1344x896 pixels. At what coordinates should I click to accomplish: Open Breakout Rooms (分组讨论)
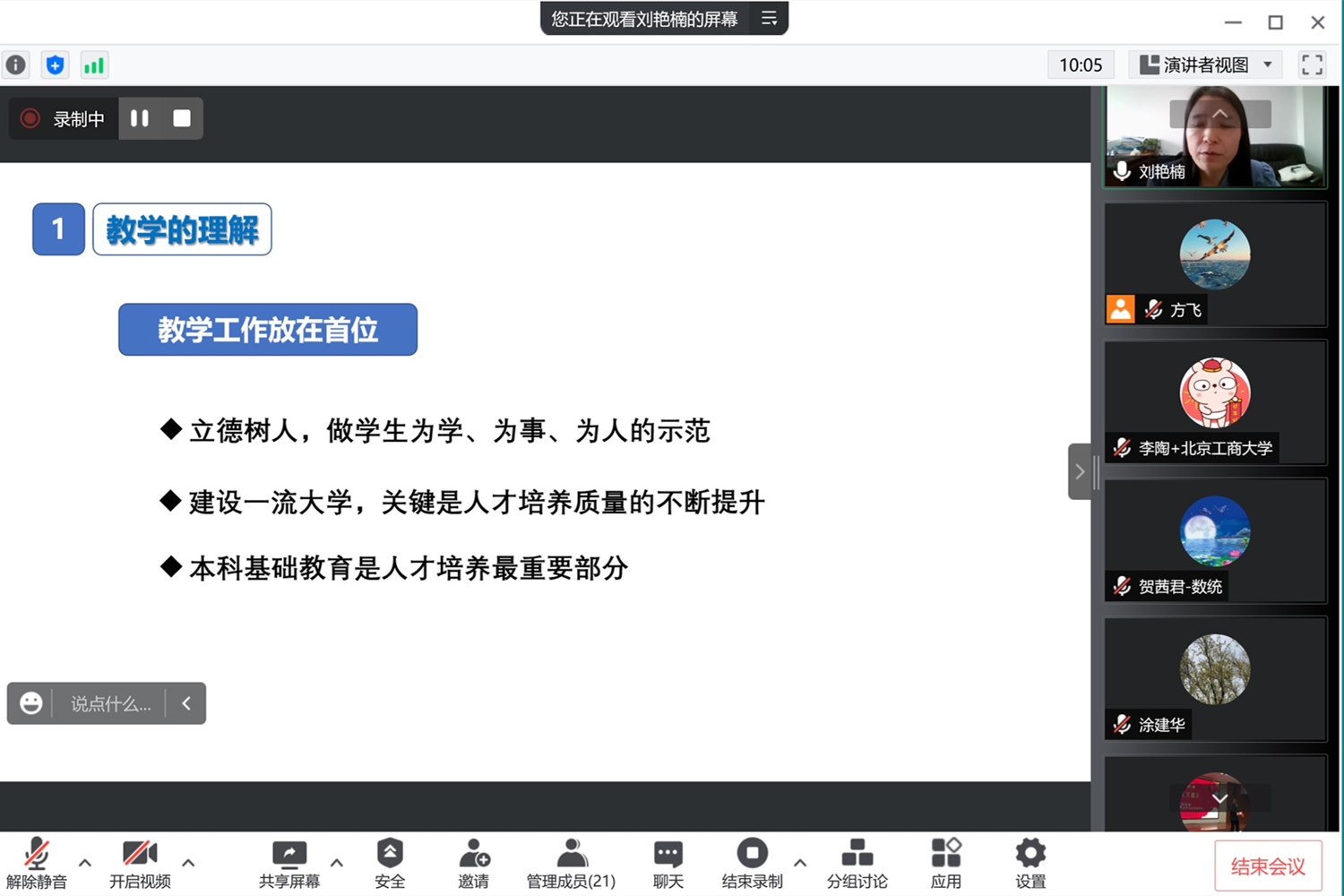tap(857, 864)
